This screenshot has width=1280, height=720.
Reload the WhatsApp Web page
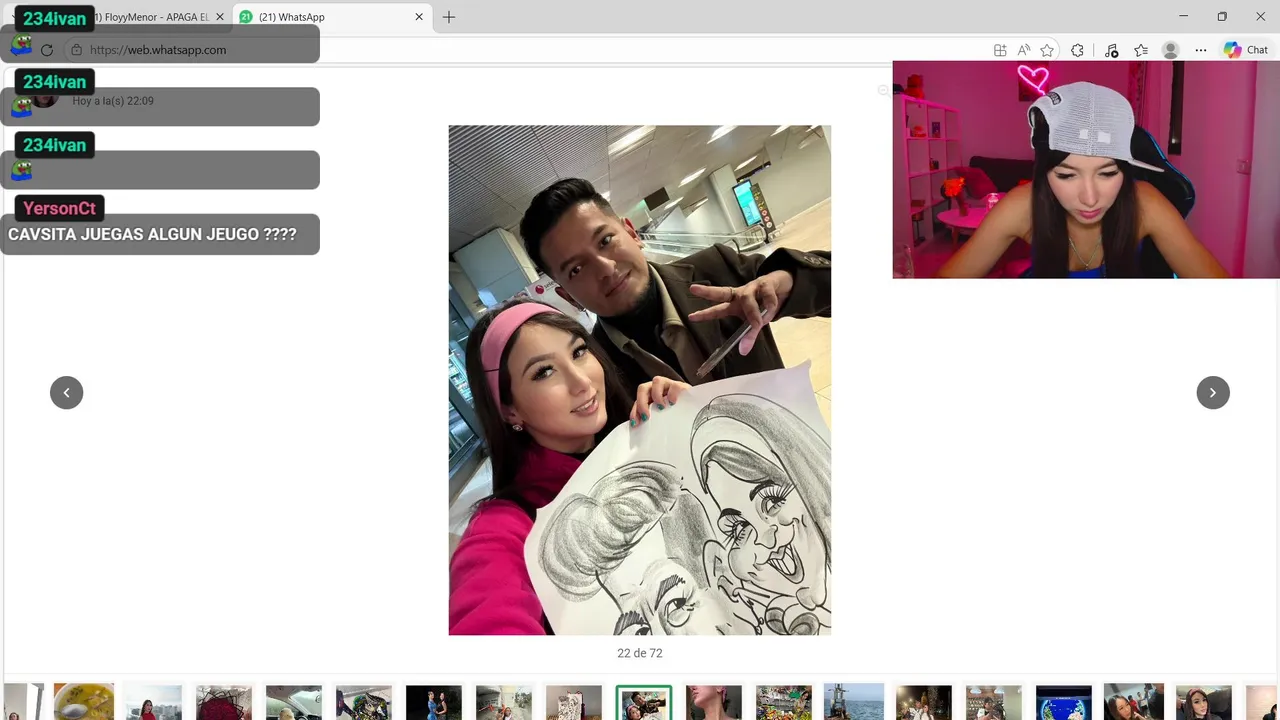47,50
